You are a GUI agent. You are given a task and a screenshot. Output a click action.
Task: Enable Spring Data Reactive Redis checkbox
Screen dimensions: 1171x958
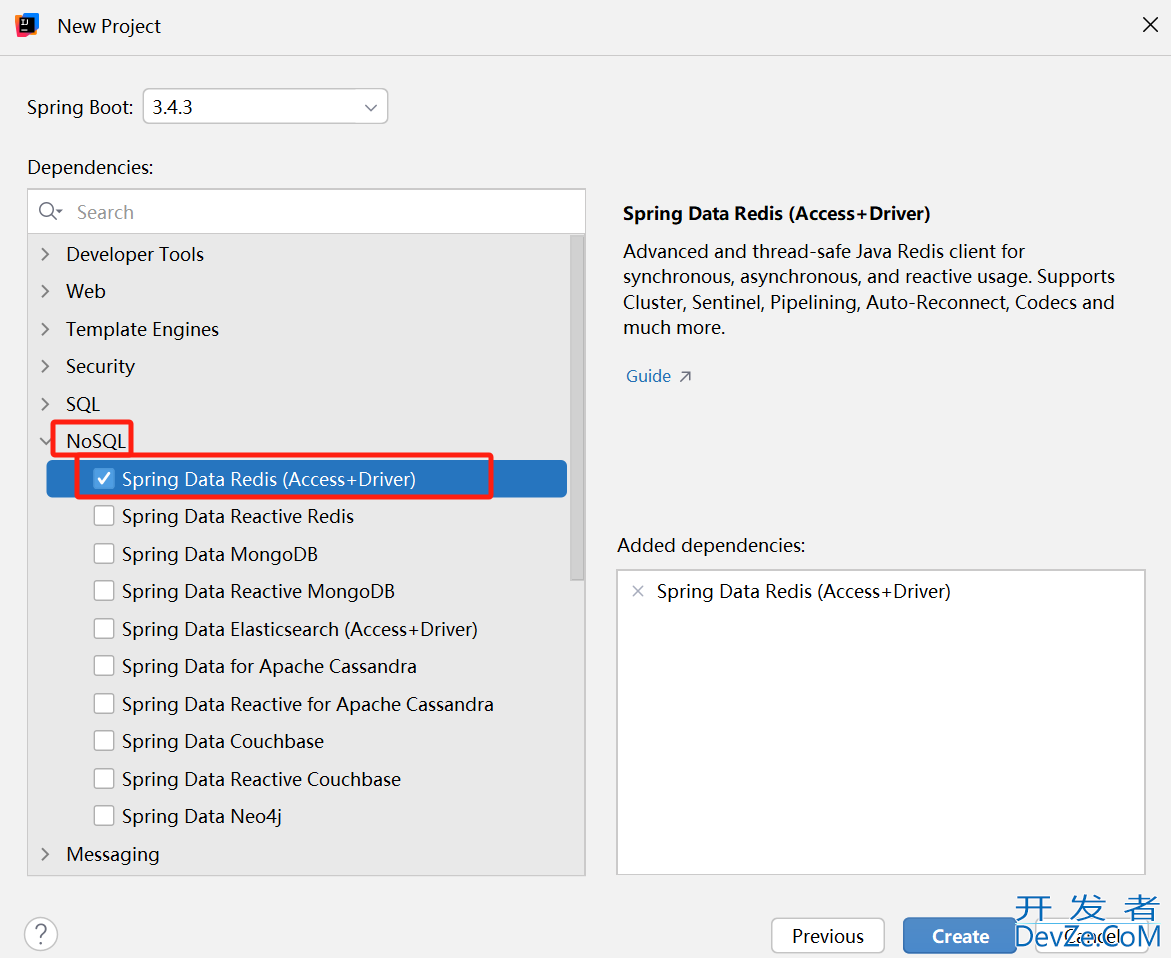(x=104, y=516)
